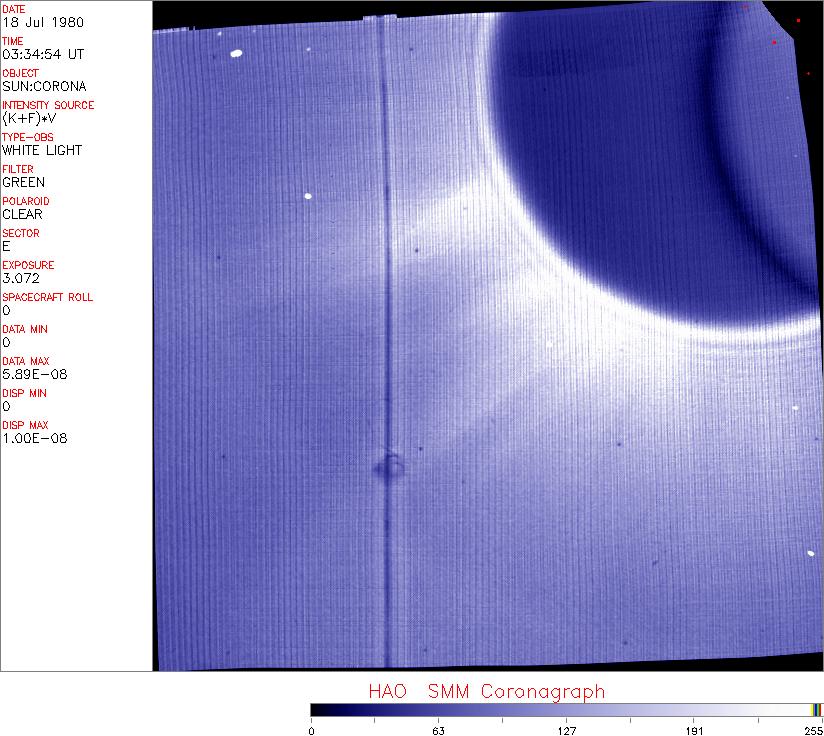The height and width of the screenshot is (736, 824).
Task: Click the CLEAR polaroid value
Action: point(24,214)
